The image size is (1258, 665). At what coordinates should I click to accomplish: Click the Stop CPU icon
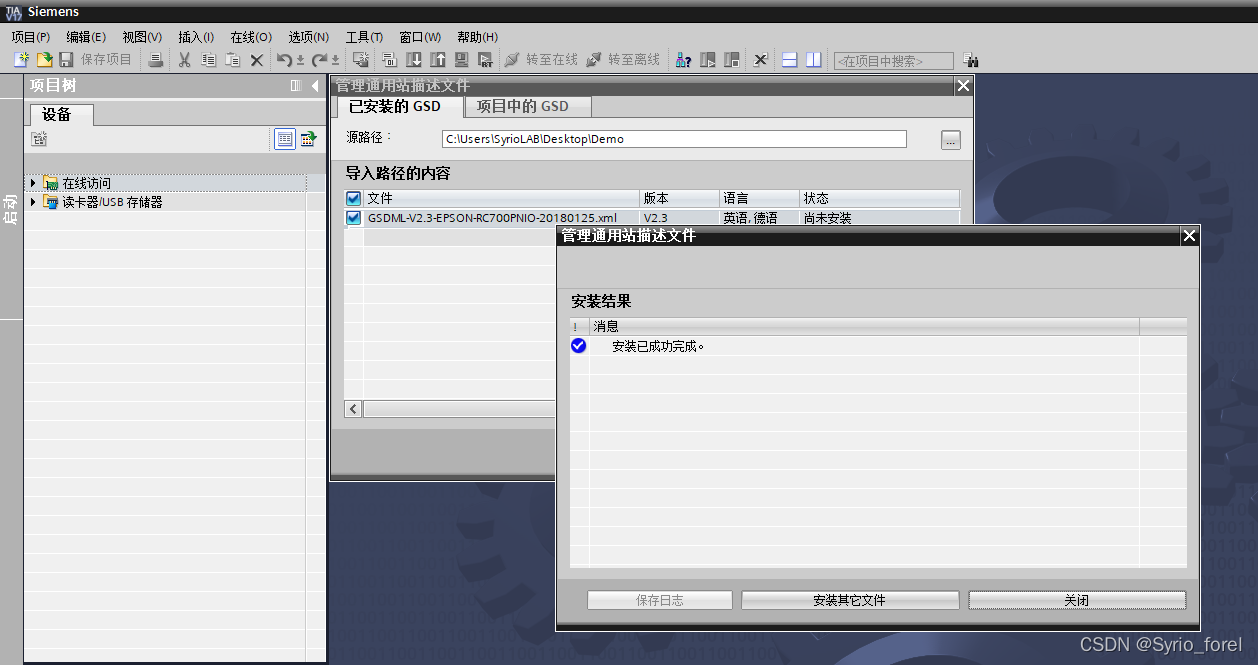click(732, 60)
